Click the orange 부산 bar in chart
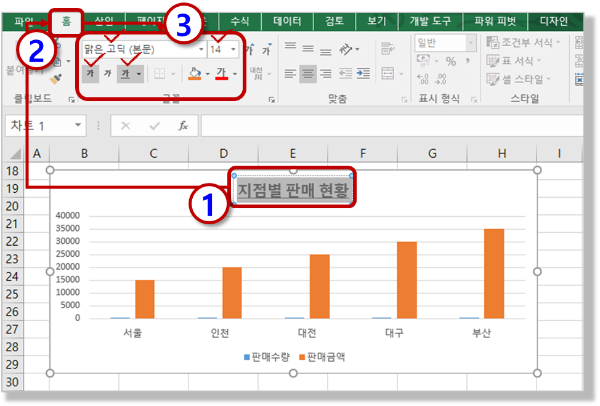 click(x=494, y=274)
